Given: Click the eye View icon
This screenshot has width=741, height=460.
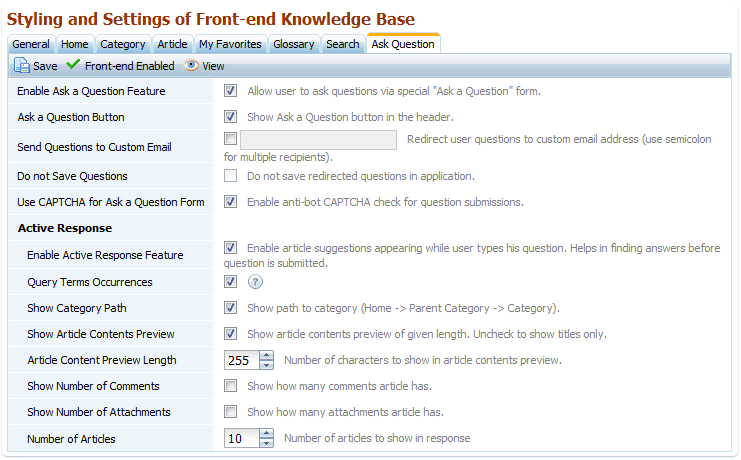Looking at the screenshot, I should pos(191,65).
